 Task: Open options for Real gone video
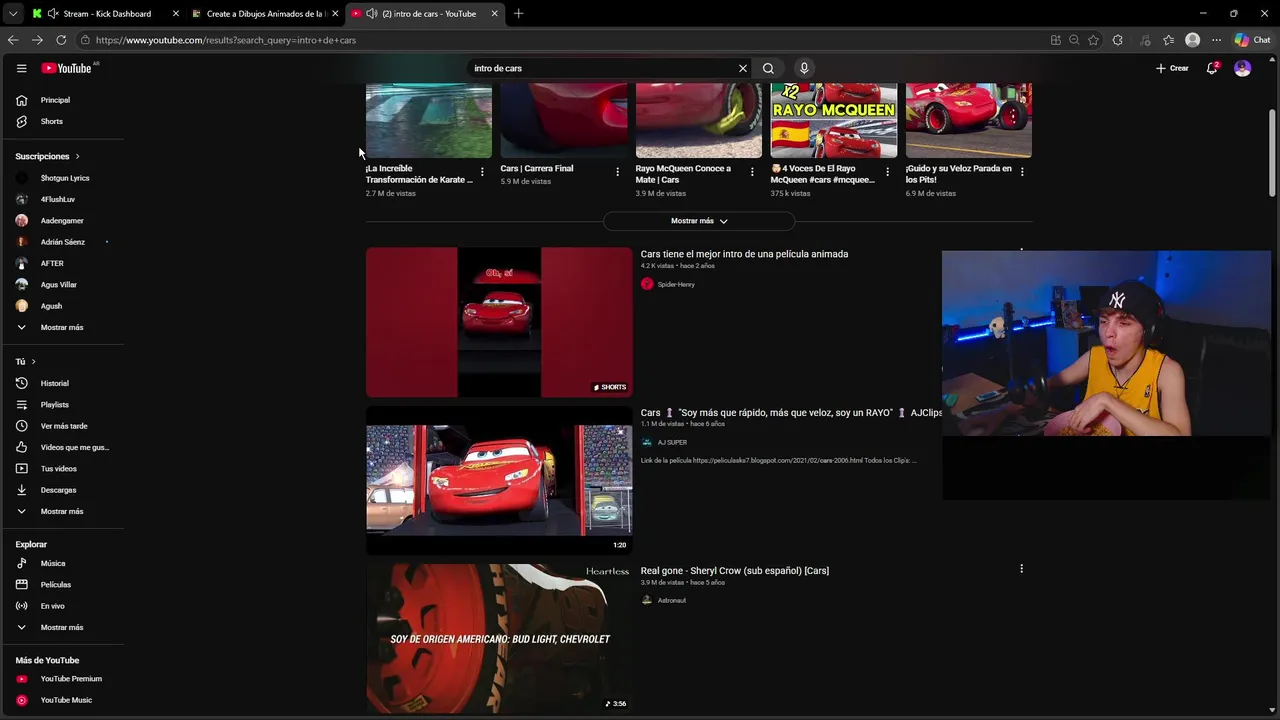pyautogui.click(x=1021, y=569)
